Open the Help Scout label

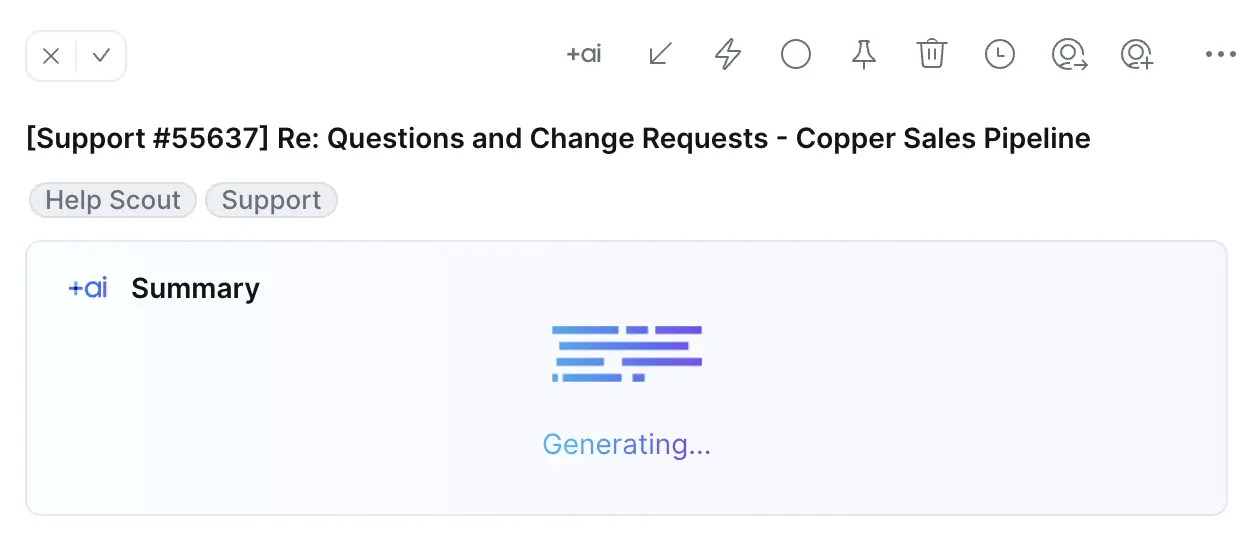point(113,200)
